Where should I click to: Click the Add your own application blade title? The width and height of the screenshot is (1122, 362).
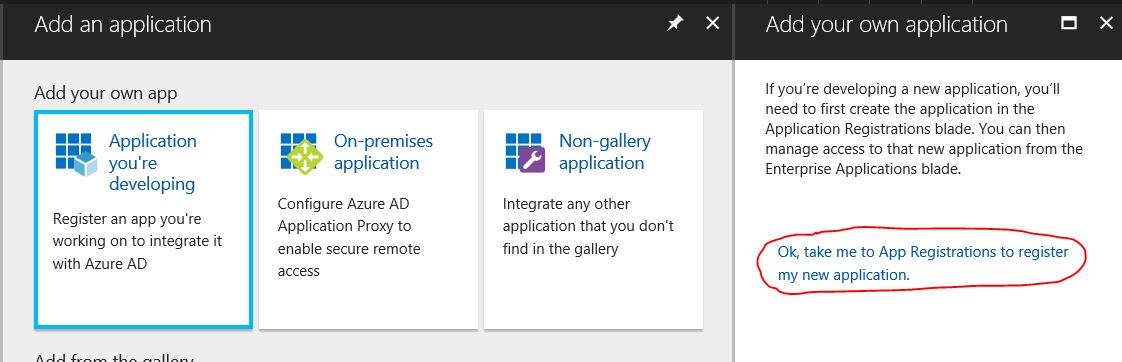coord(887,24)
